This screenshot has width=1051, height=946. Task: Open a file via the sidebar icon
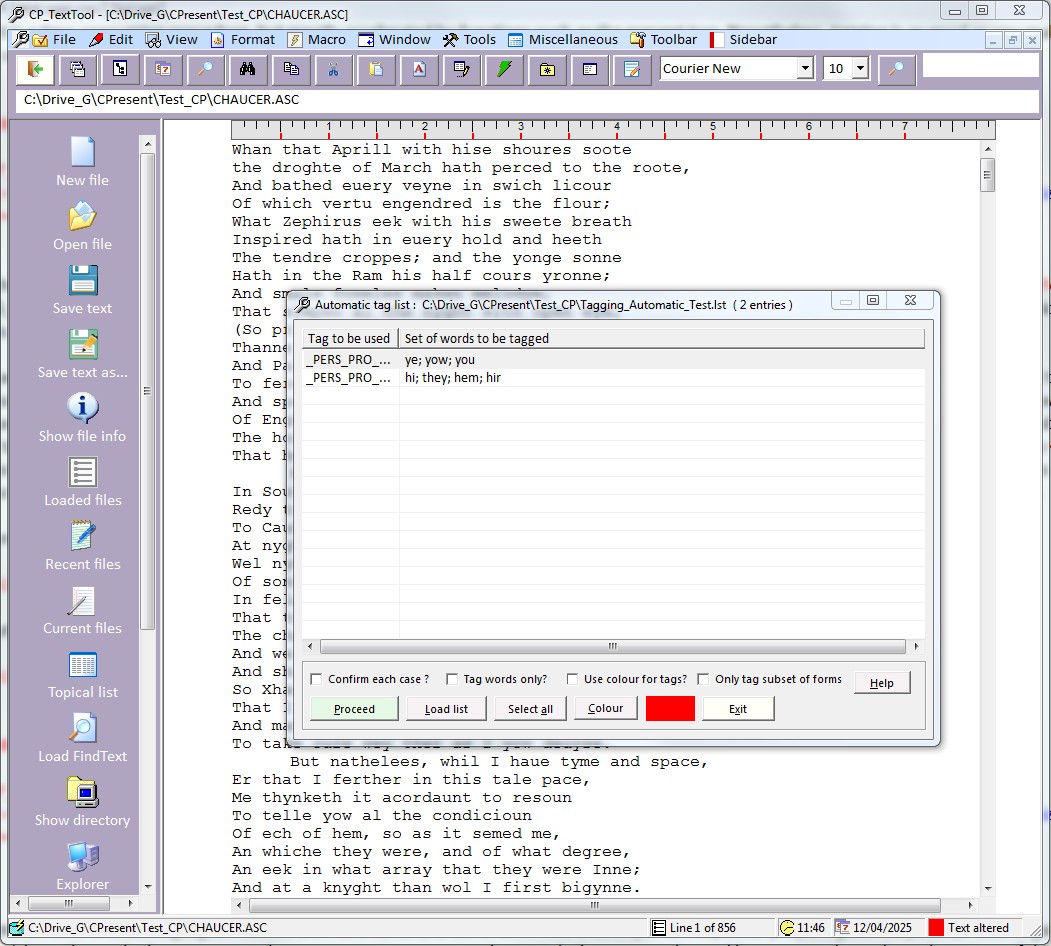click(x=82, y=216)
